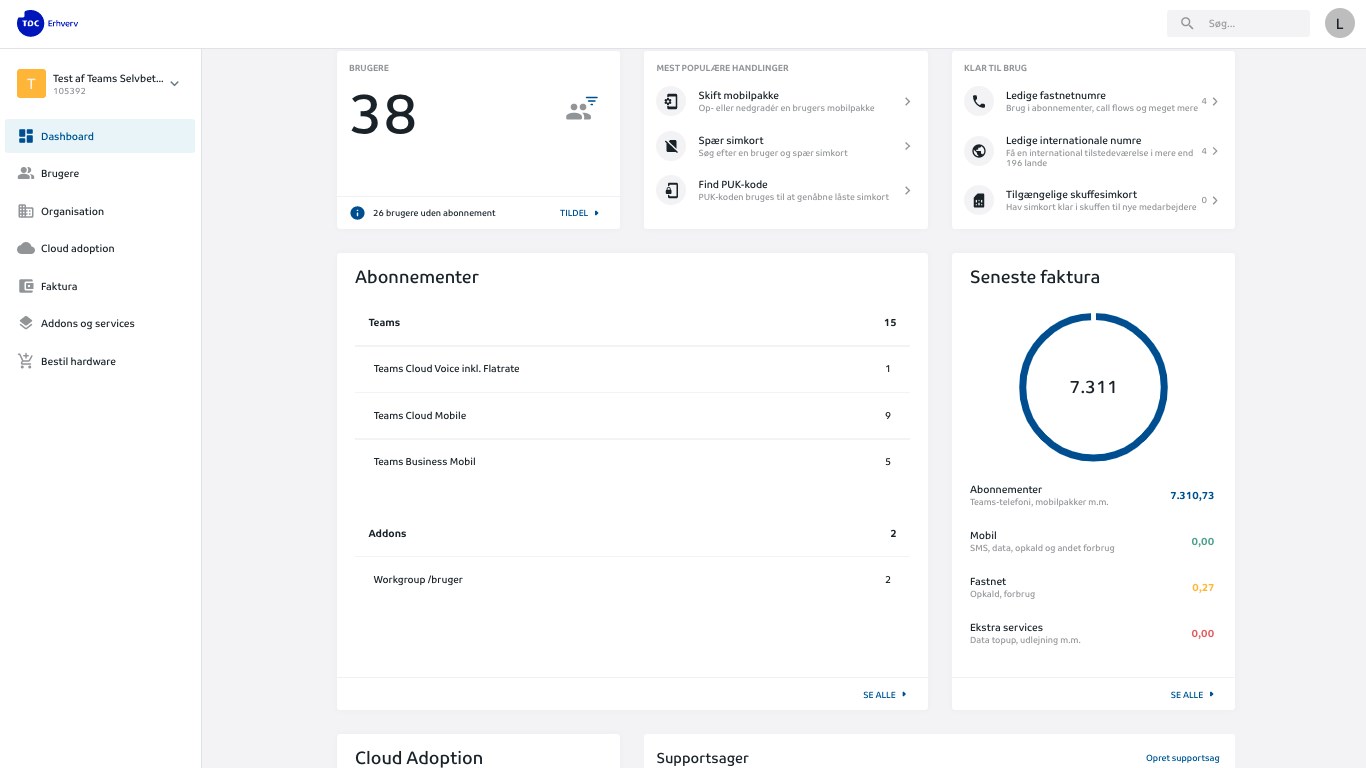Click the Ledige fastnetnumre phone icon
The image size is (1366, 768).
pos(978,101)
